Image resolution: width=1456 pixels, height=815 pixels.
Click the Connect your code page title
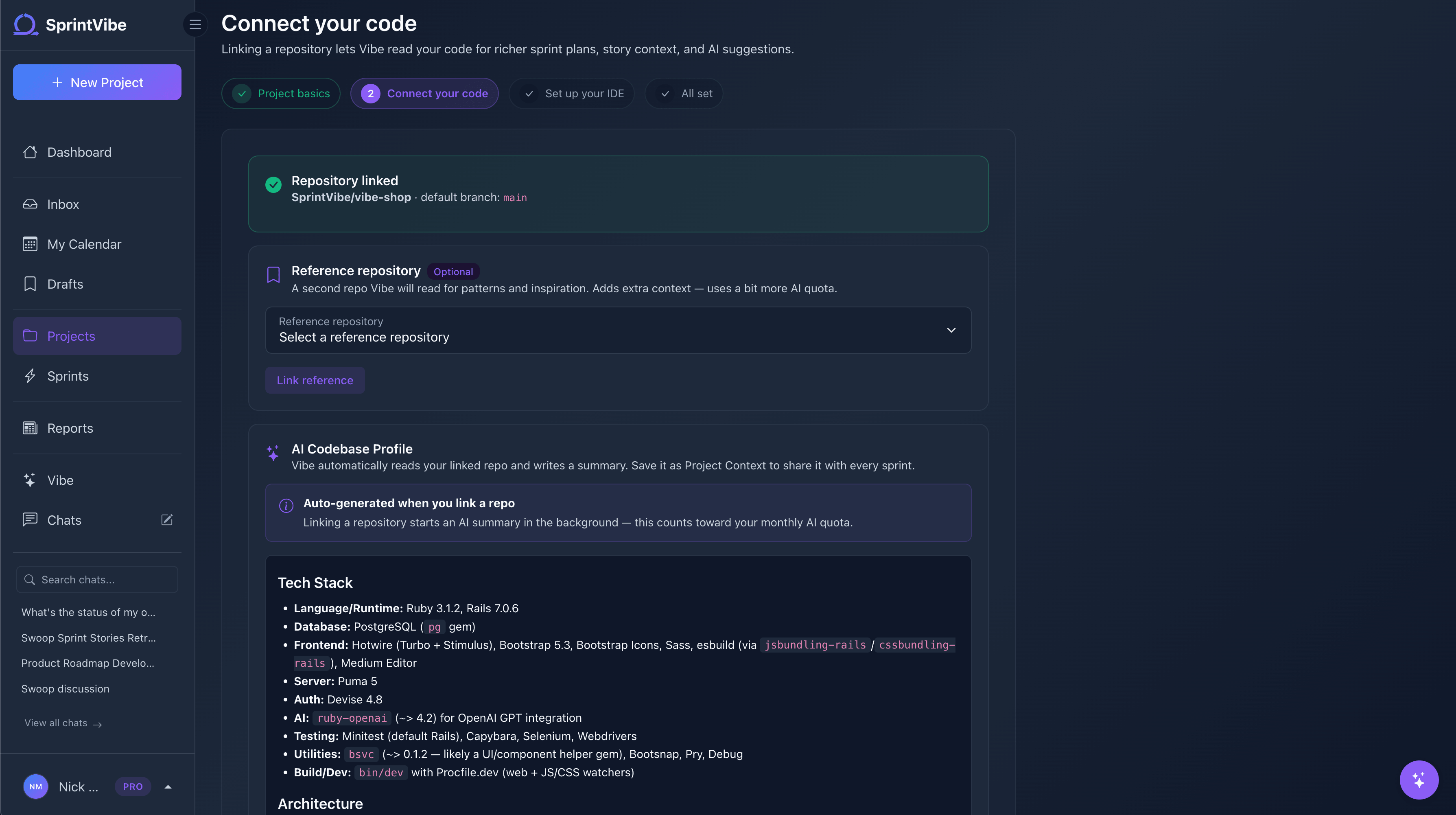pos(319,23)
